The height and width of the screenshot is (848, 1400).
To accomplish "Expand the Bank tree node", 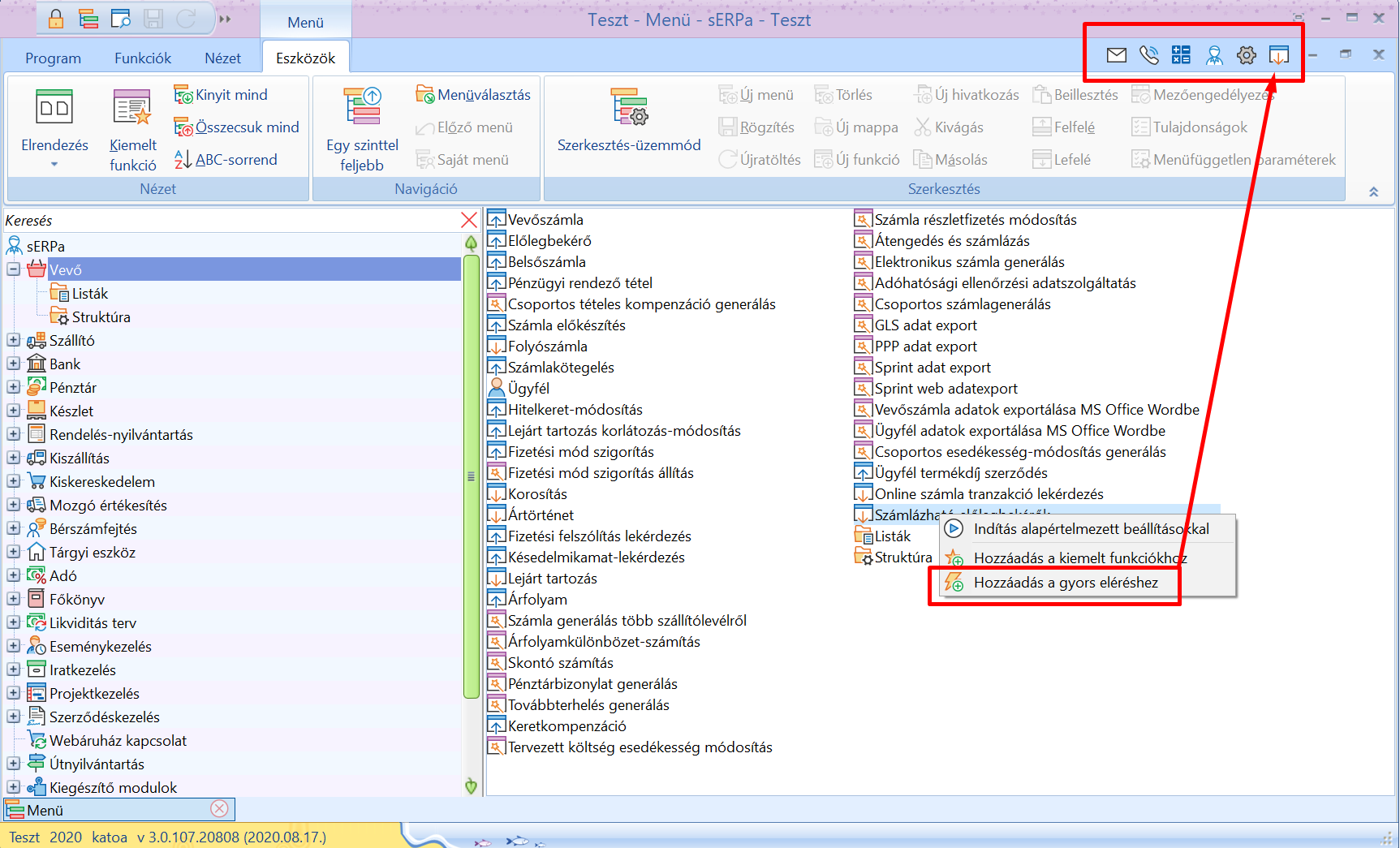I will (x=13, y=364).
